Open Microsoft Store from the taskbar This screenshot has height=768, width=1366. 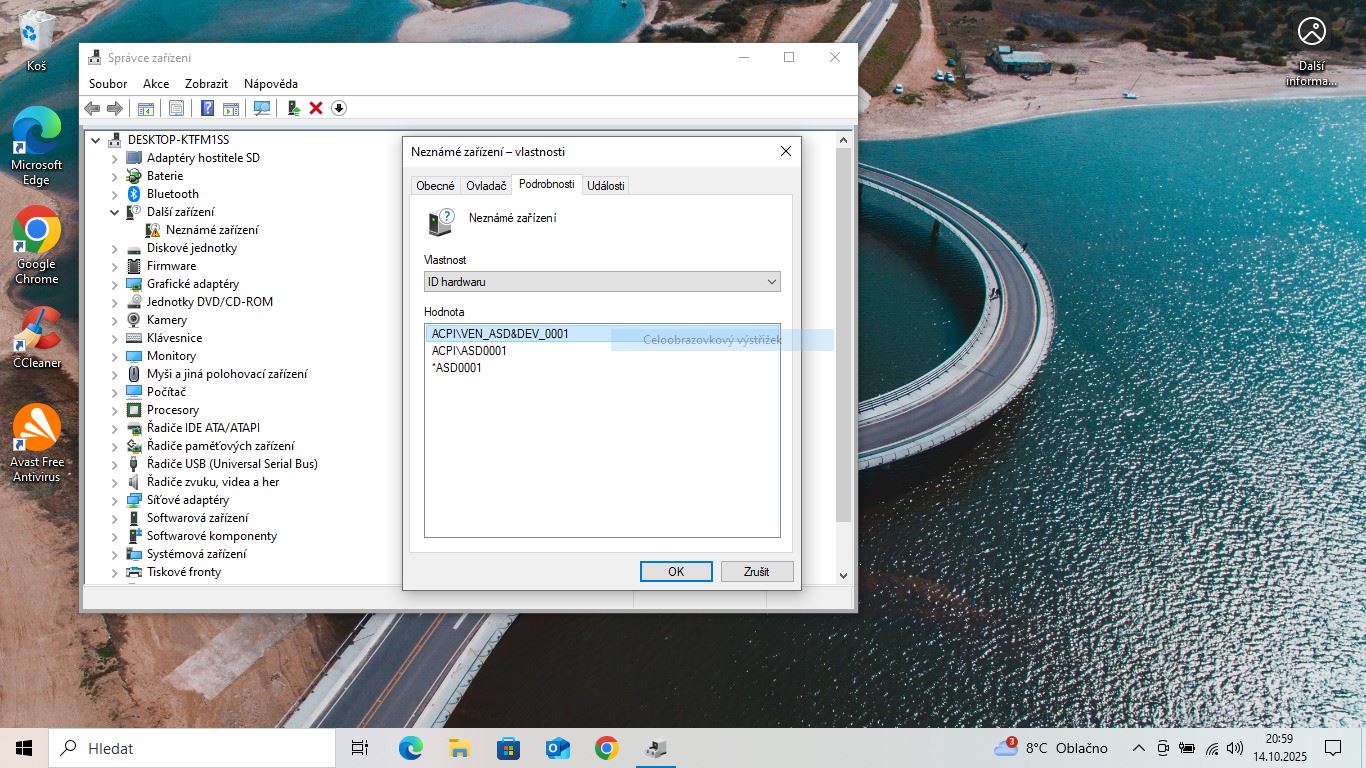(508, 748)
